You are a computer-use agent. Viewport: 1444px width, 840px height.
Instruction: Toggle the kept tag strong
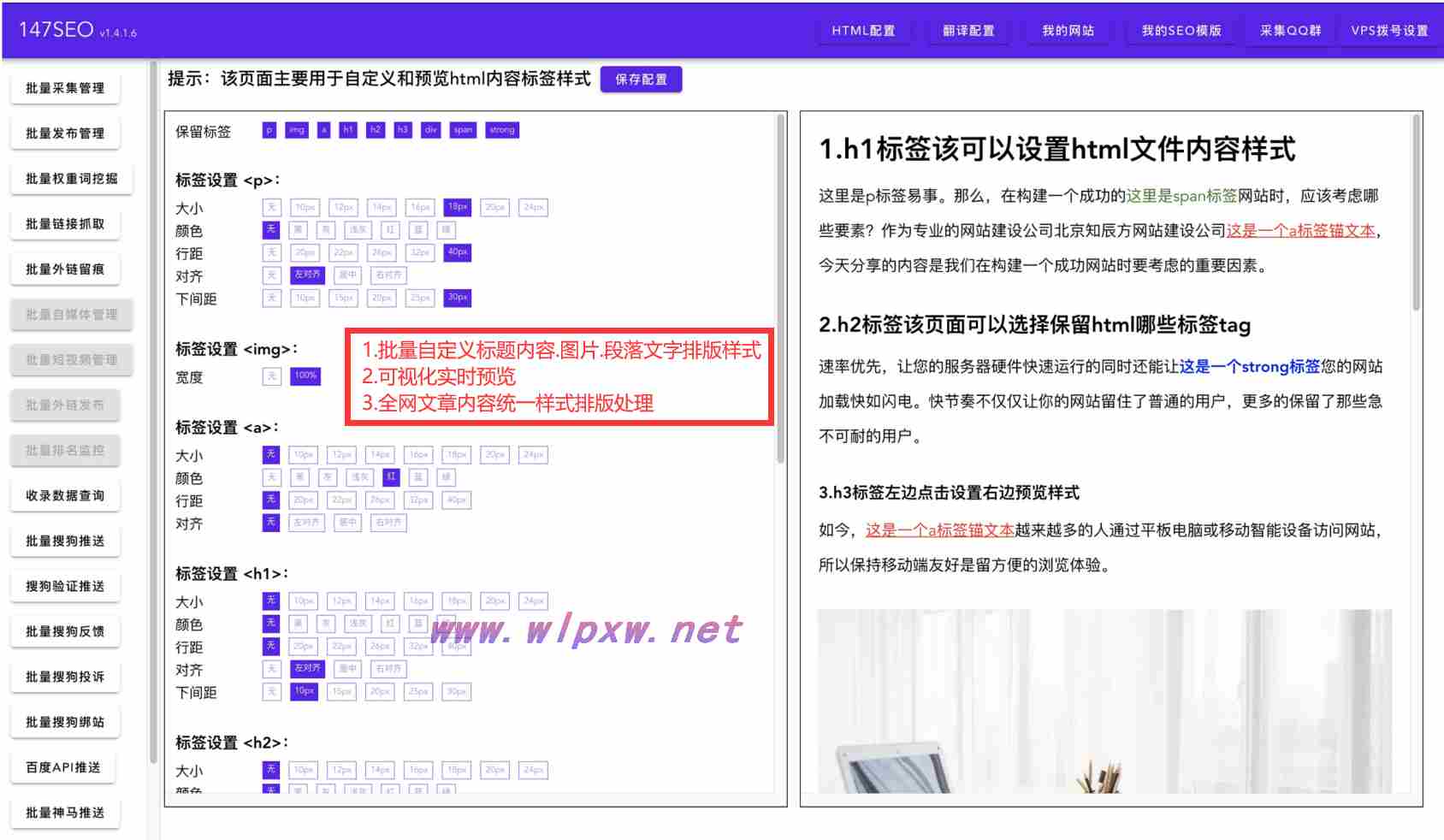coord(502,130)
